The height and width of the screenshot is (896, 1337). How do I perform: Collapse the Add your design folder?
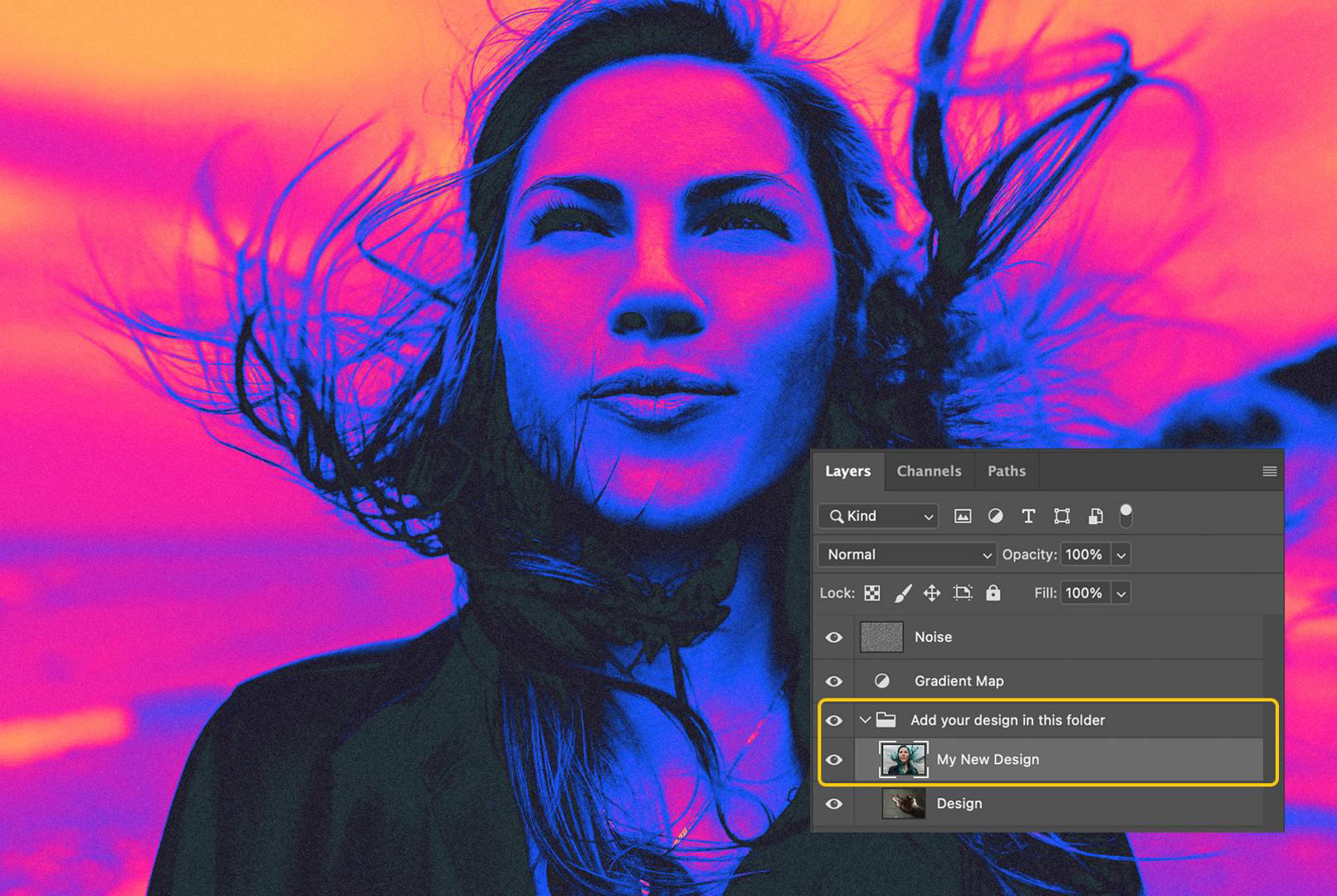pos(866,720)
